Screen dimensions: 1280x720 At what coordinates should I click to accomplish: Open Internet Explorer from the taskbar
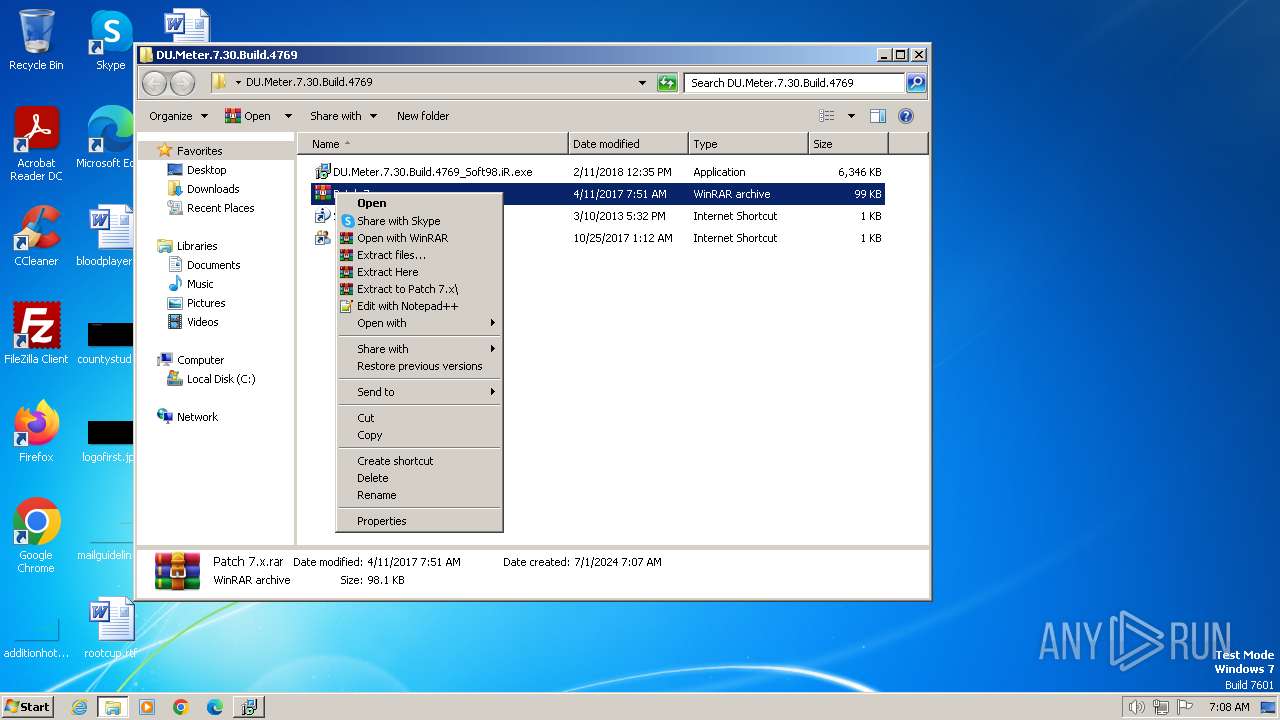[79, 707]
